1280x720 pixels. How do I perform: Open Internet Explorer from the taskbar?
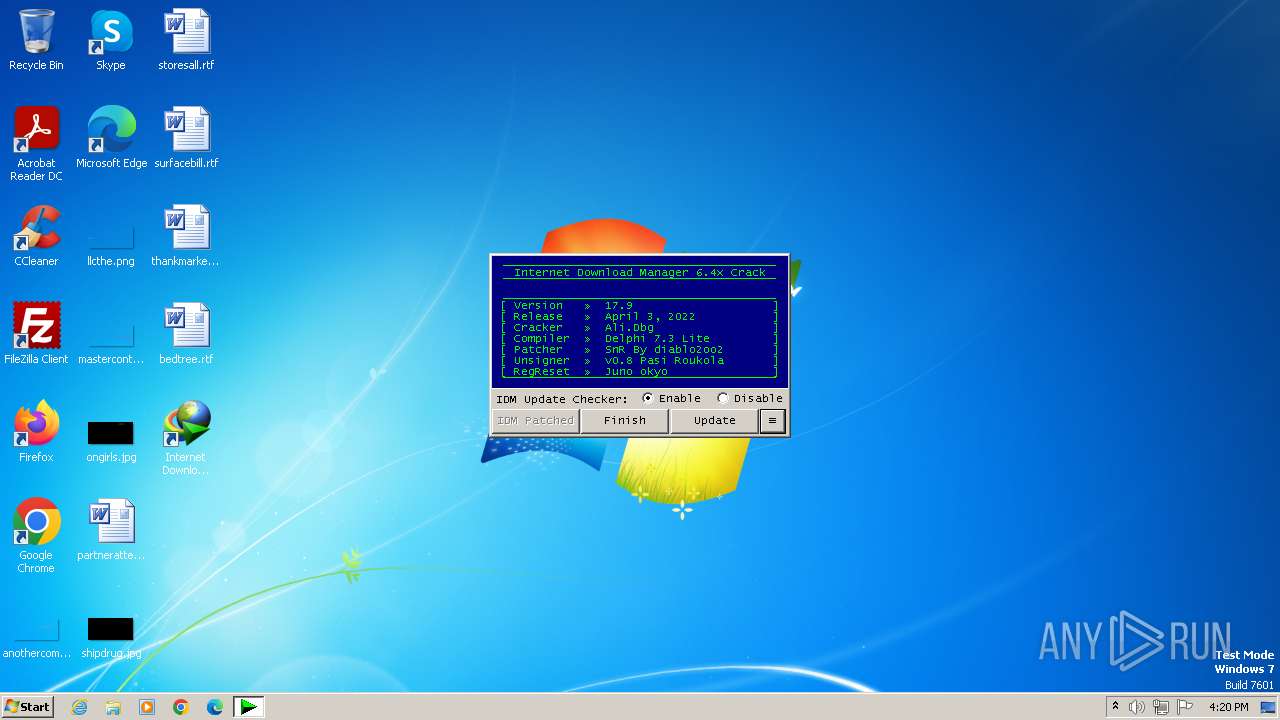pyautogui.click(x=80, y=707)
